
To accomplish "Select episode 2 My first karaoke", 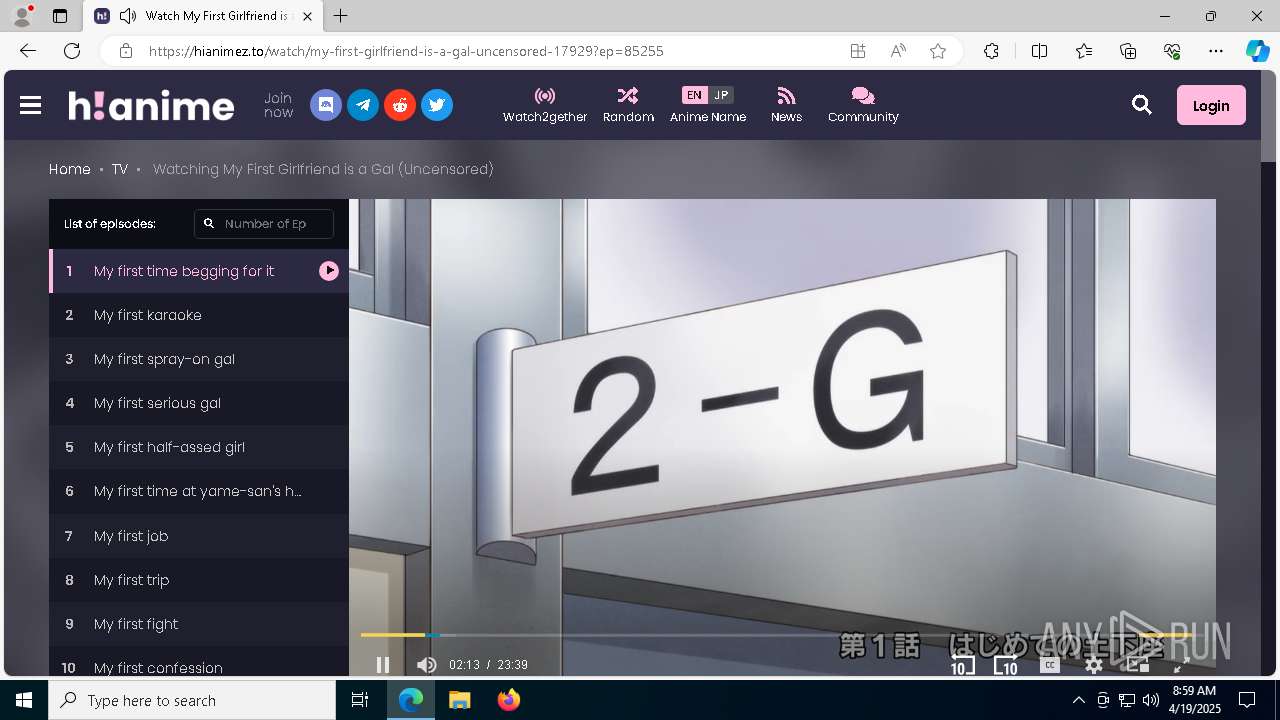I will coord(199,315).
